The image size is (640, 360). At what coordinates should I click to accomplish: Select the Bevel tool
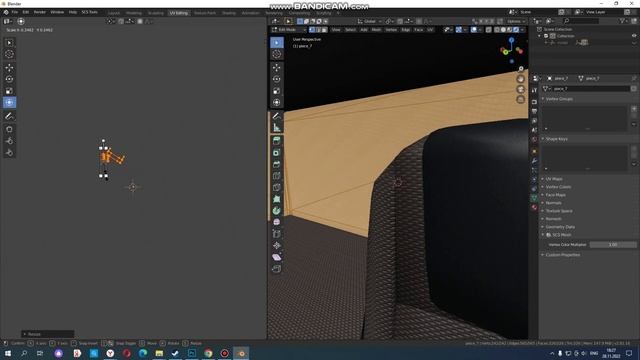click(277, 164)
